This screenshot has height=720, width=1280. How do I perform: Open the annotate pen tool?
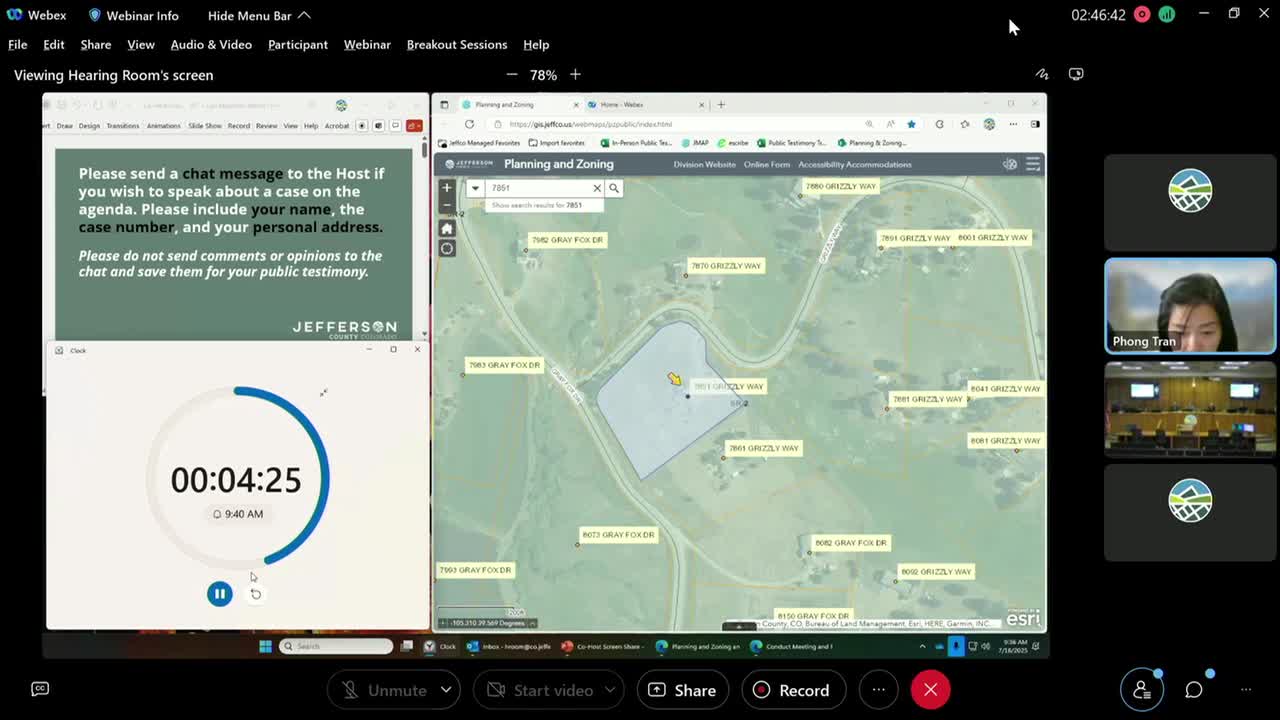(1042, 74)
